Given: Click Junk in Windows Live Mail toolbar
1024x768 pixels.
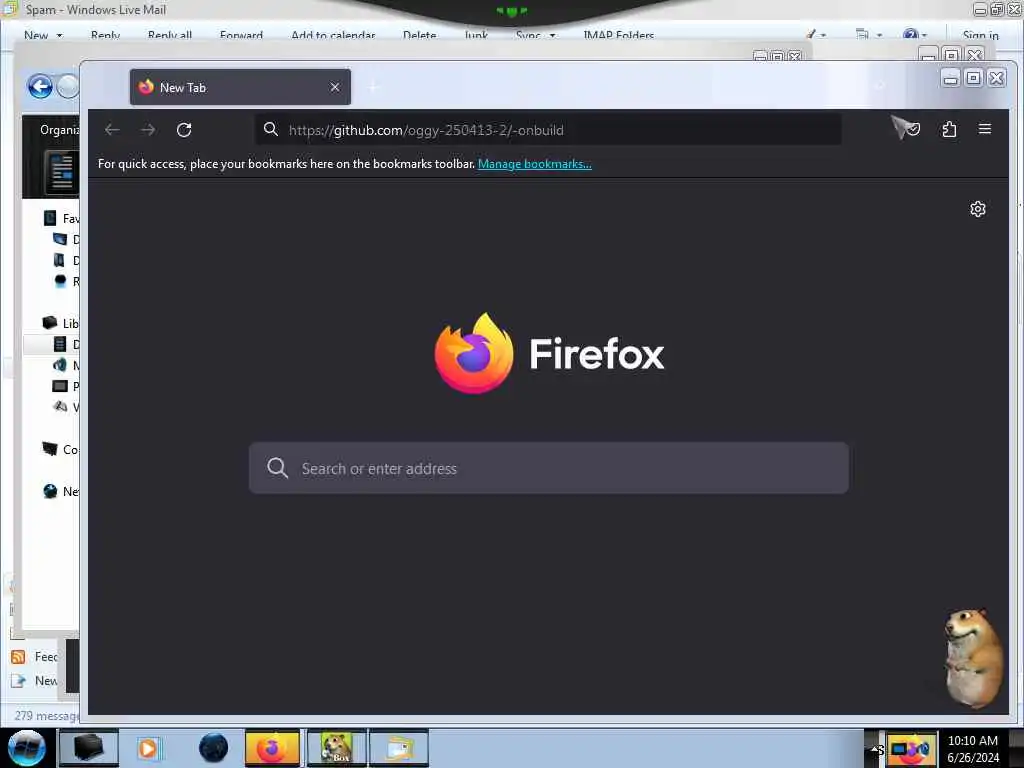Looking at the screenshot, I should pyautogui.click(x=476, y=35).
